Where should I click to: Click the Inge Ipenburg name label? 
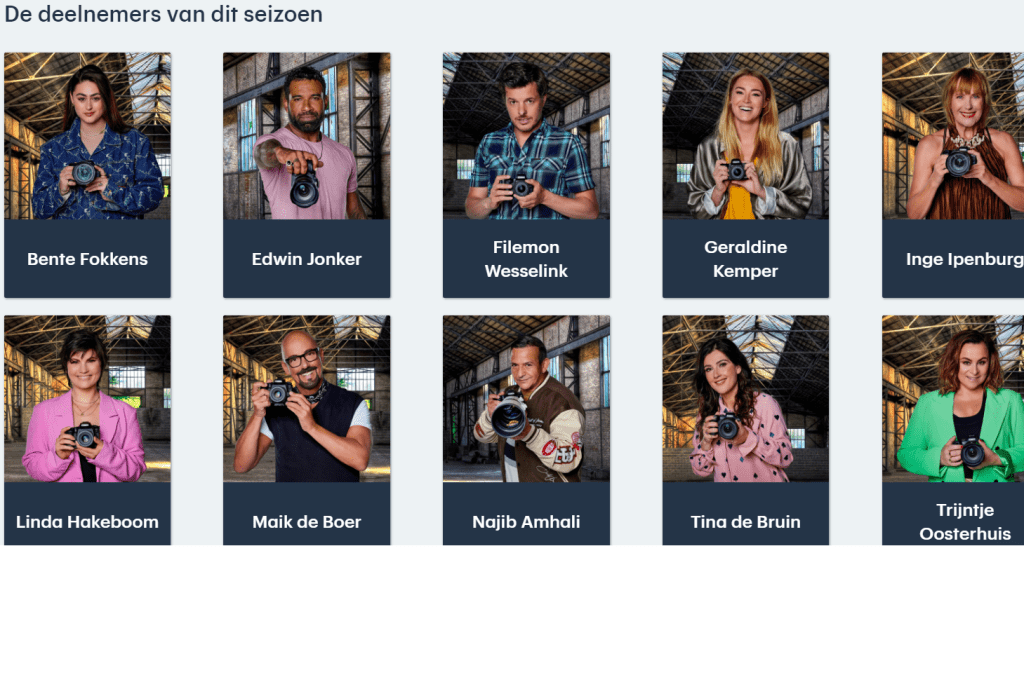965,259
